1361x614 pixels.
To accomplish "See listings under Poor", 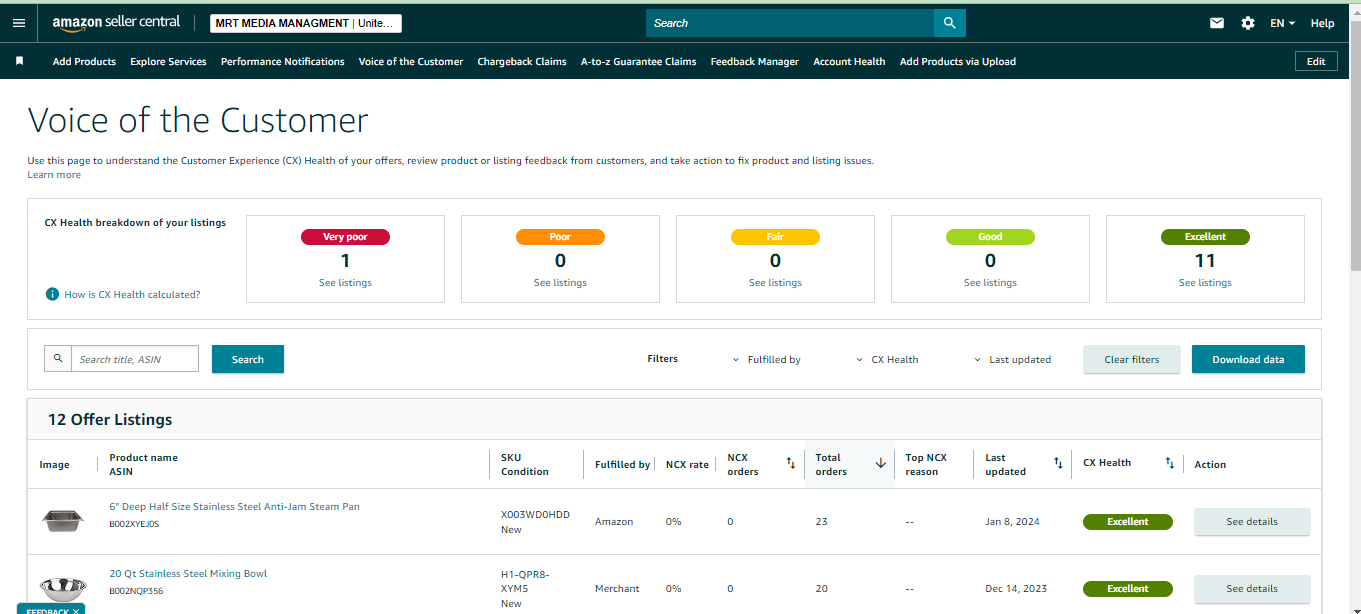I will coord(560,282).
